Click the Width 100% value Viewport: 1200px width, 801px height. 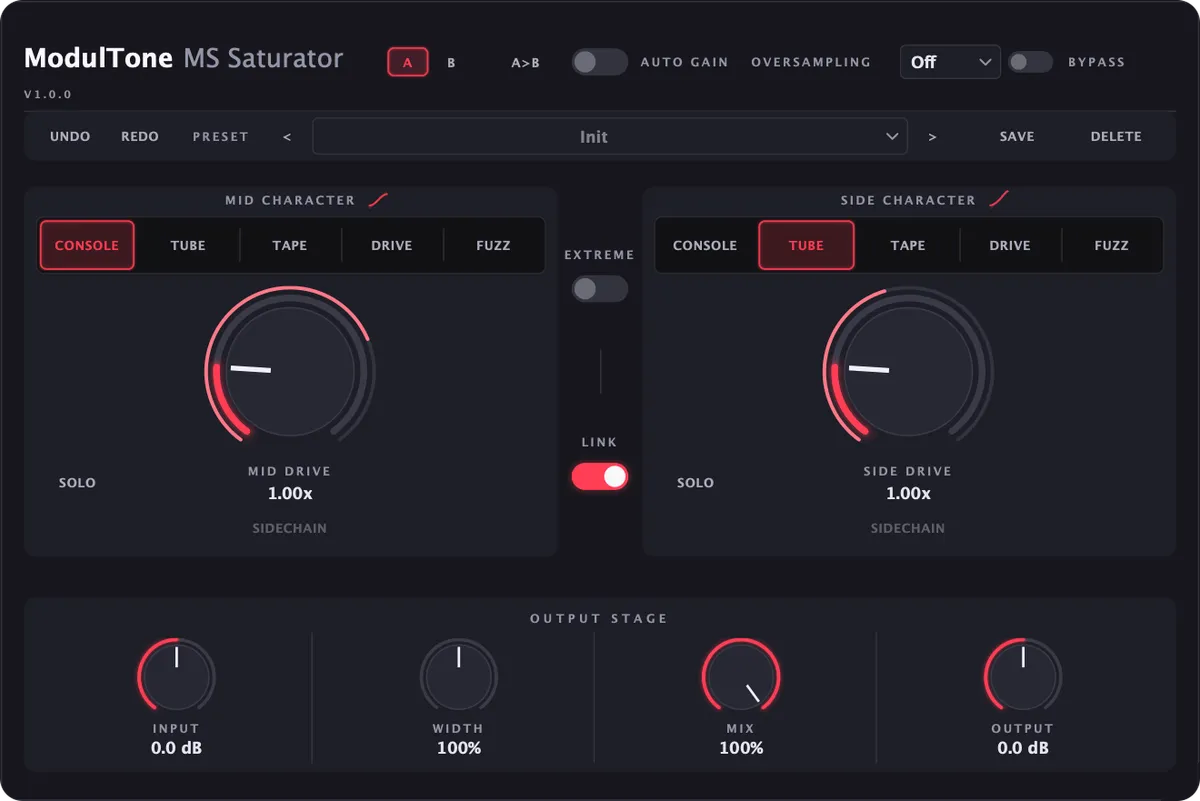point(459,748)
